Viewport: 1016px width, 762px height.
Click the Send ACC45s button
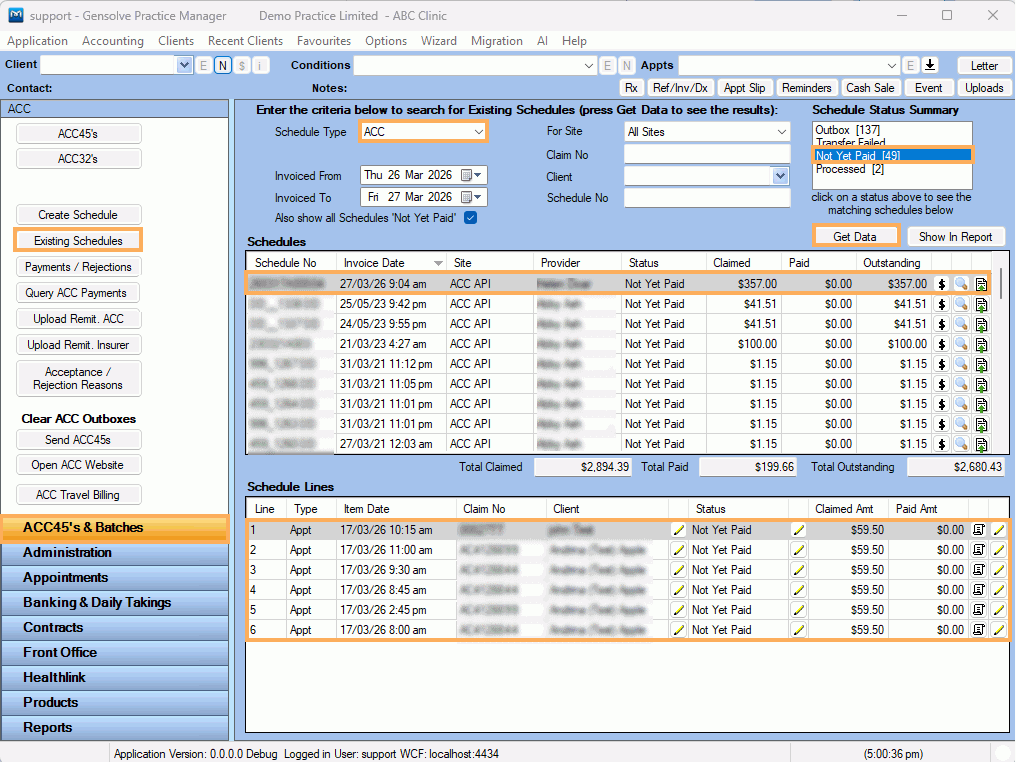[x=78, y=439]
